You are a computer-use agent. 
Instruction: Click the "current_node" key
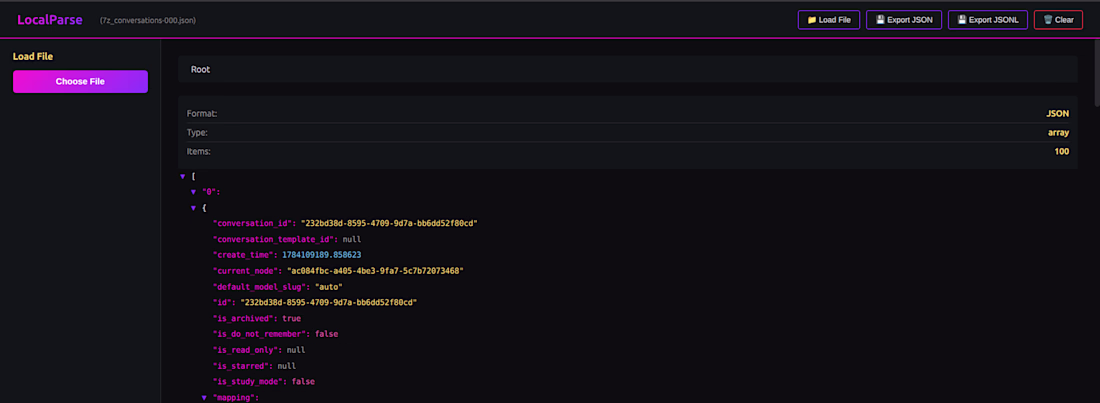tap(247, 271)
